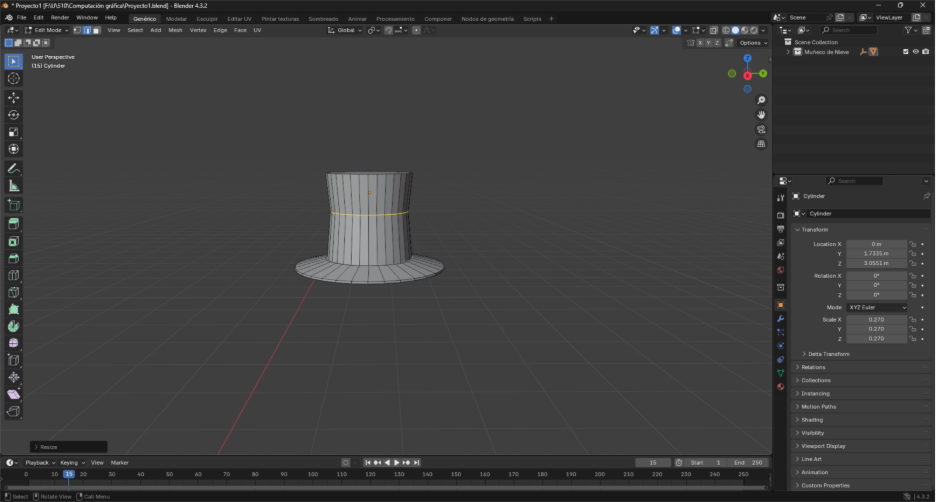Screen dimensions: 936x502
Task: Switch to perspective/orthographic grid view icon
Action: (761, 144)
